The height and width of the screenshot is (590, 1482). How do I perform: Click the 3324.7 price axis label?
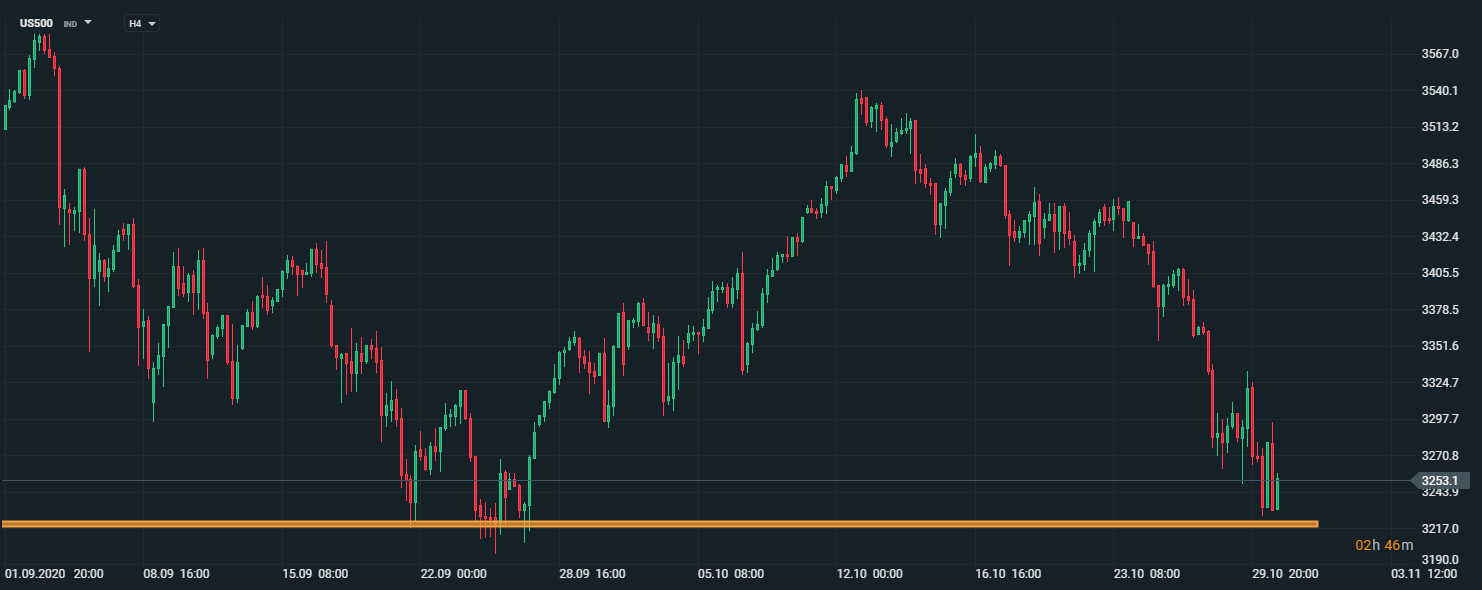(x=1439, y=383)
